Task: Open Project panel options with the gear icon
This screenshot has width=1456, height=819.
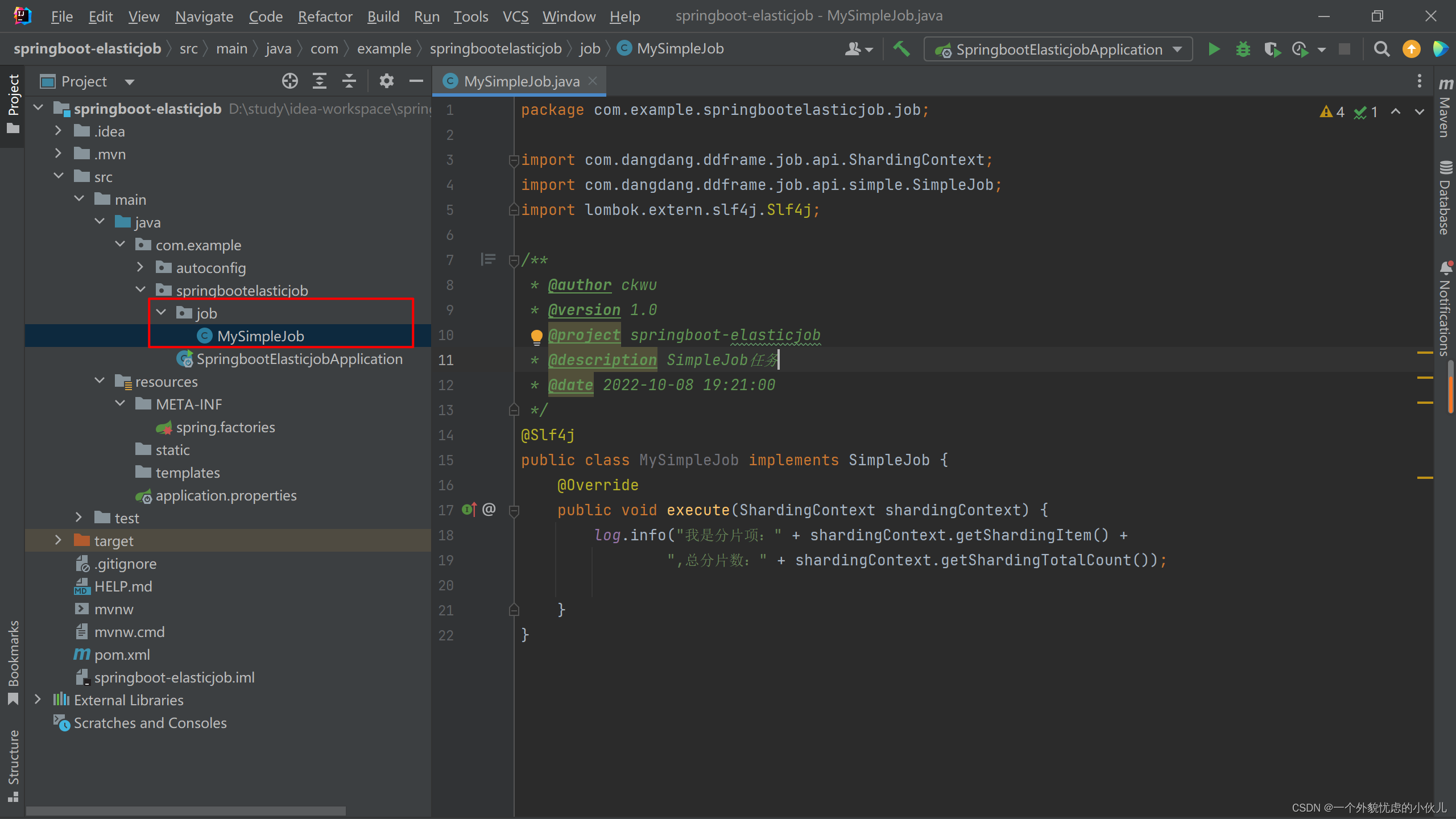Action: pyautogui.click(x=387, y=81)
